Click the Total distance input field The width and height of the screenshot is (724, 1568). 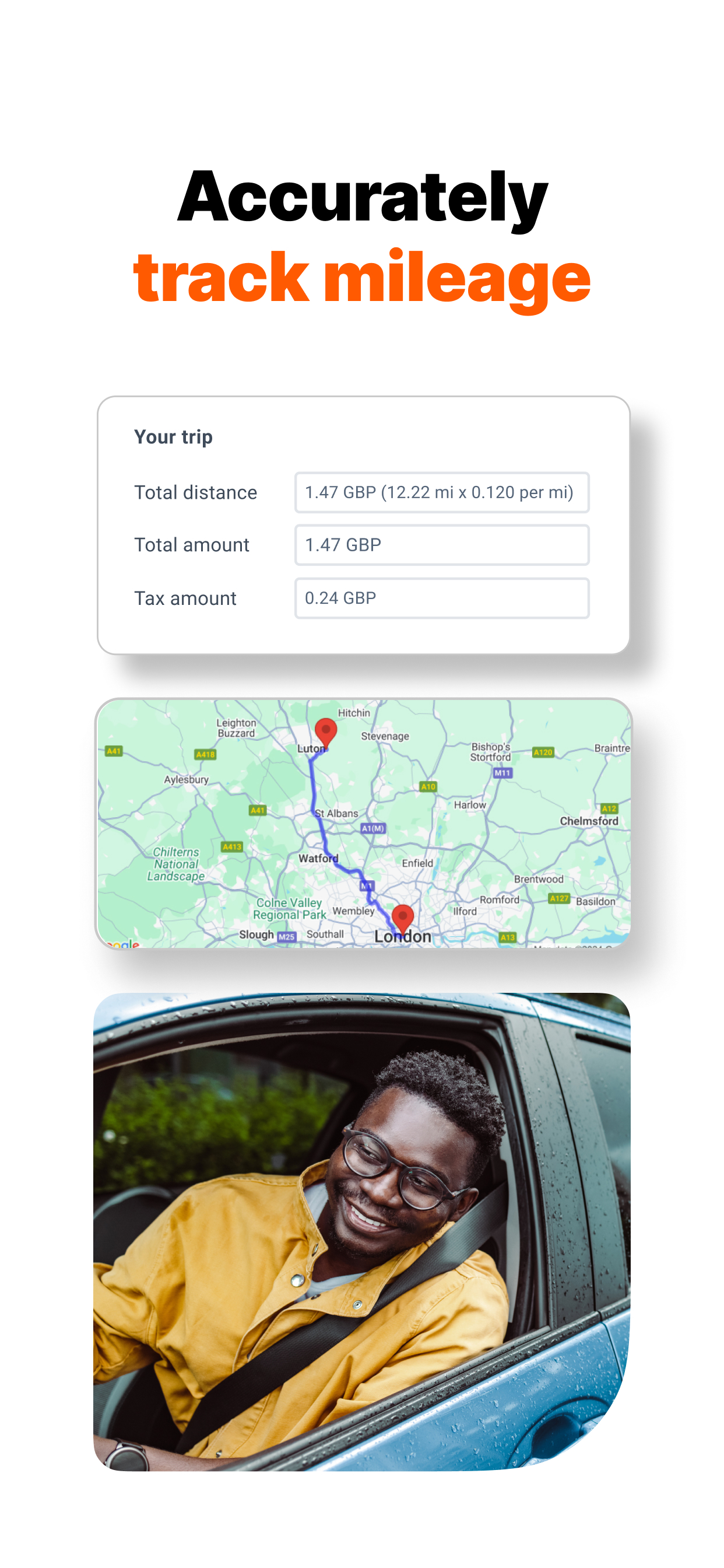coord(442,492)
